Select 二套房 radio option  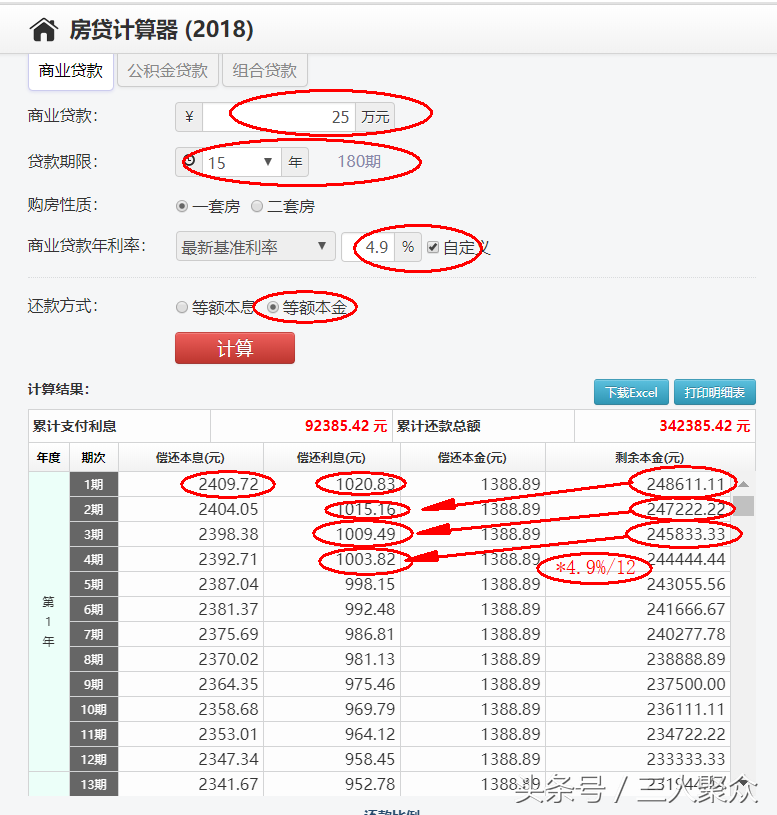pos(257,206)
